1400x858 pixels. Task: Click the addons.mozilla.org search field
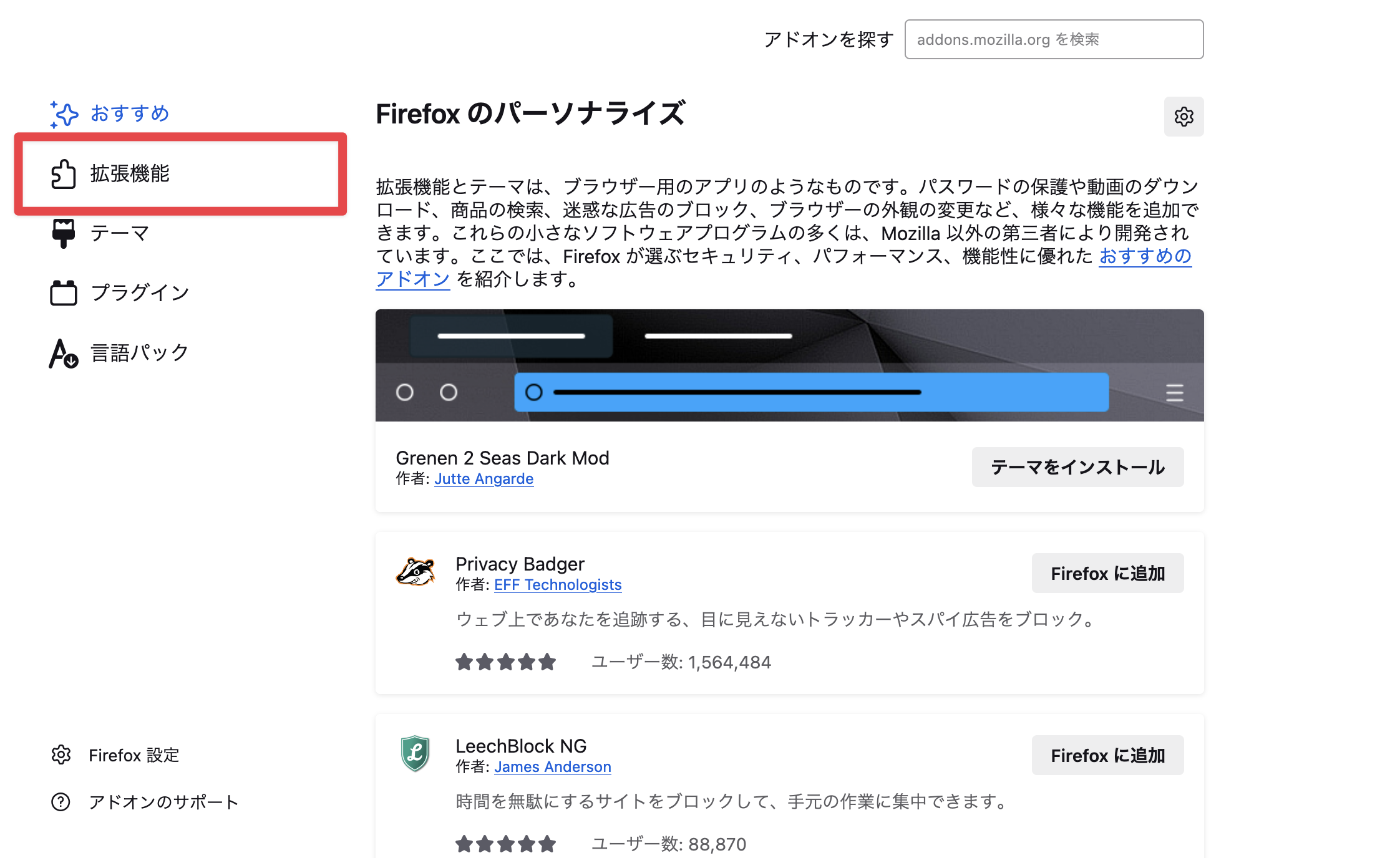(1054, 39)
